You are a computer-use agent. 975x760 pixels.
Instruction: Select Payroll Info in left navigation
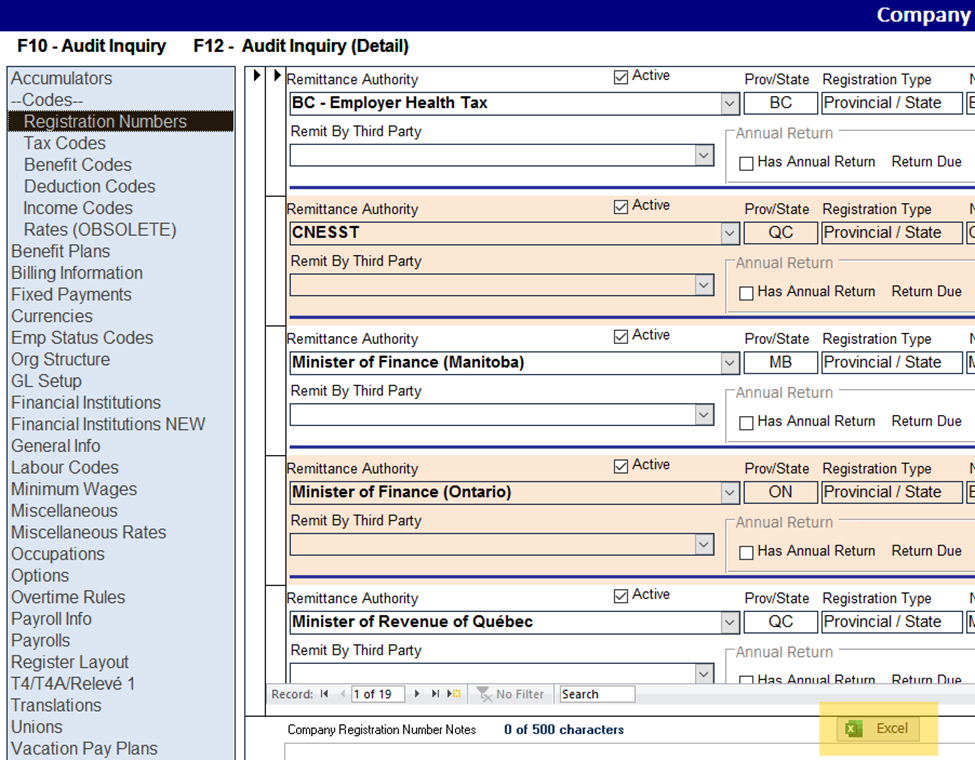[51, 619]
